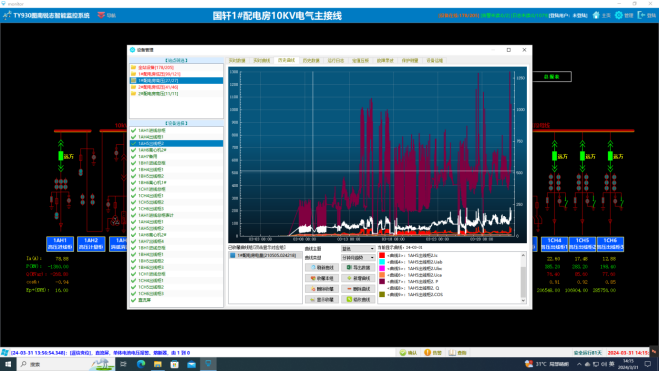Click 1CH5 cabinet button in main diagram
The height and width of the screenshot is (371, 659).
[x=582, y=244]
